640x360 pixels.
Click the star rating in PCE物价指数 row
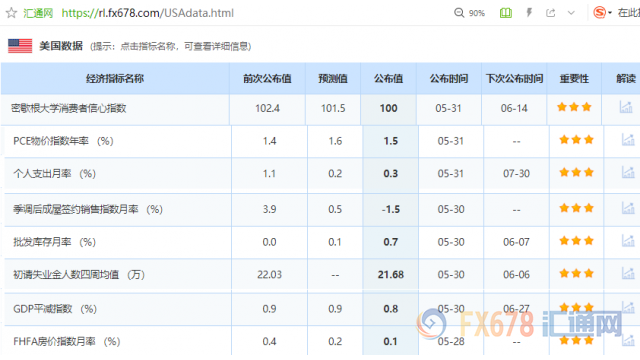[576, 140]
